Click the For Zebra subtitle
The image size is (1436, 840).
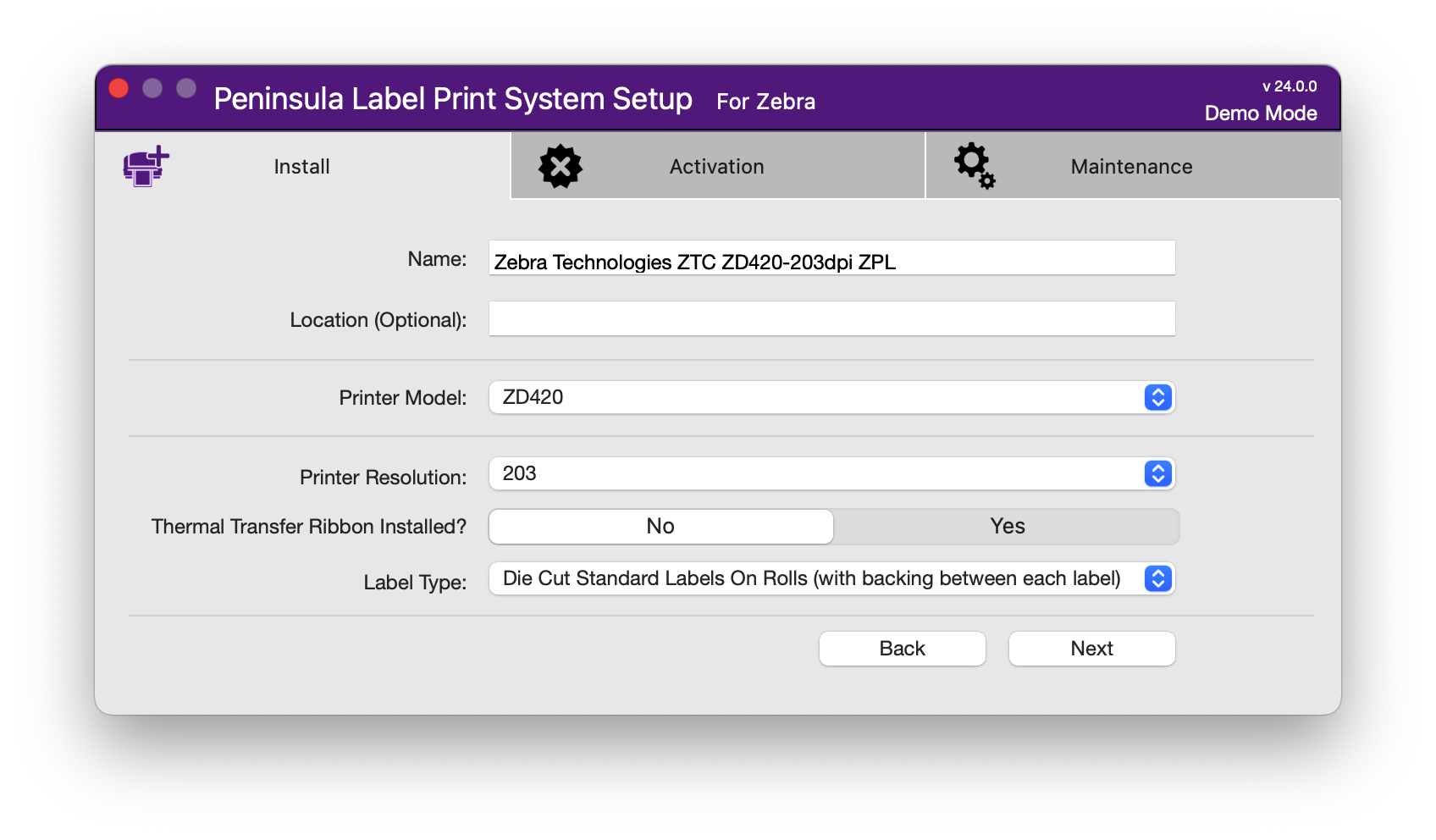(766, 102)
